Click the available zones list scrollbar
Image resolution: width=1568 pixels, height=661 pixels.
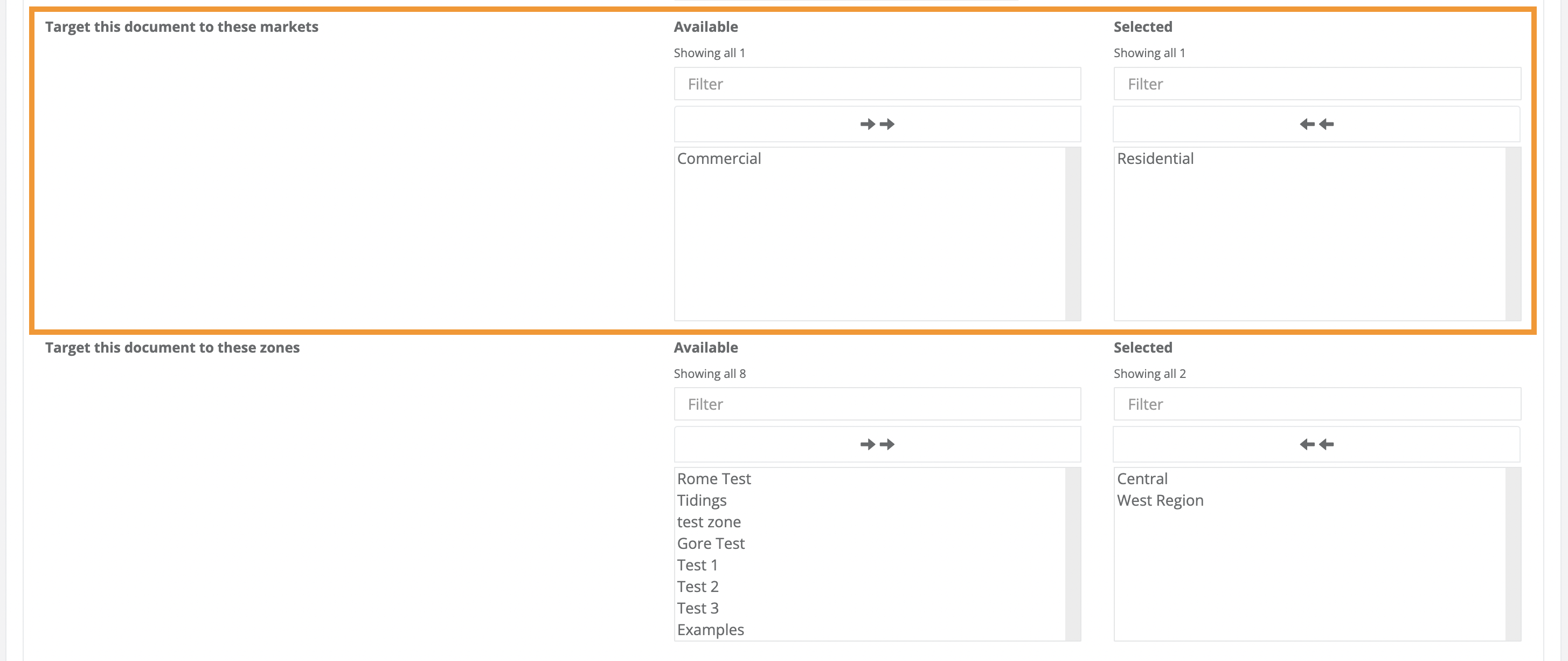[1075, 548]
